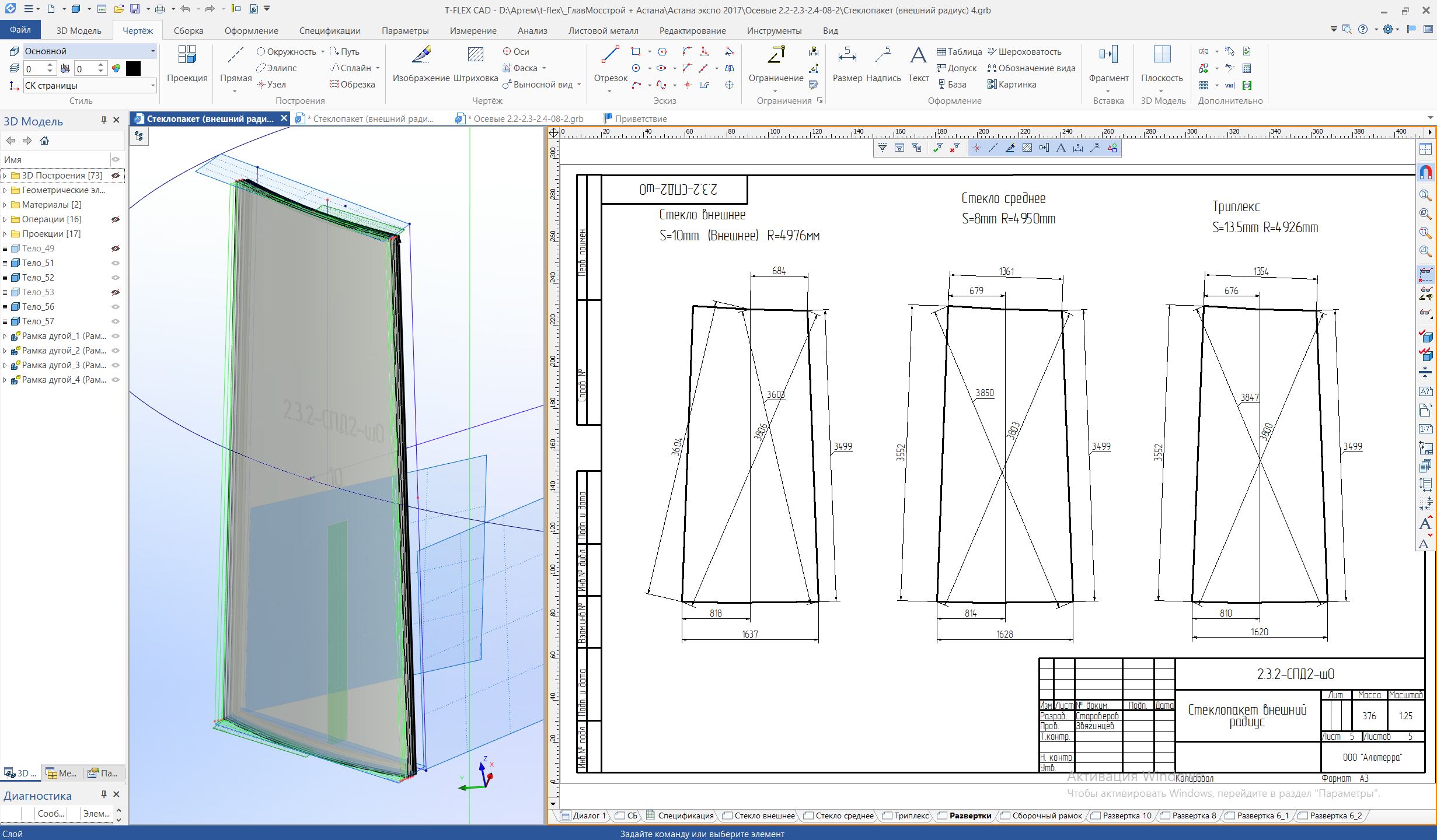
Task: Expand the 3D Построения folder
Action: (5, 175)
